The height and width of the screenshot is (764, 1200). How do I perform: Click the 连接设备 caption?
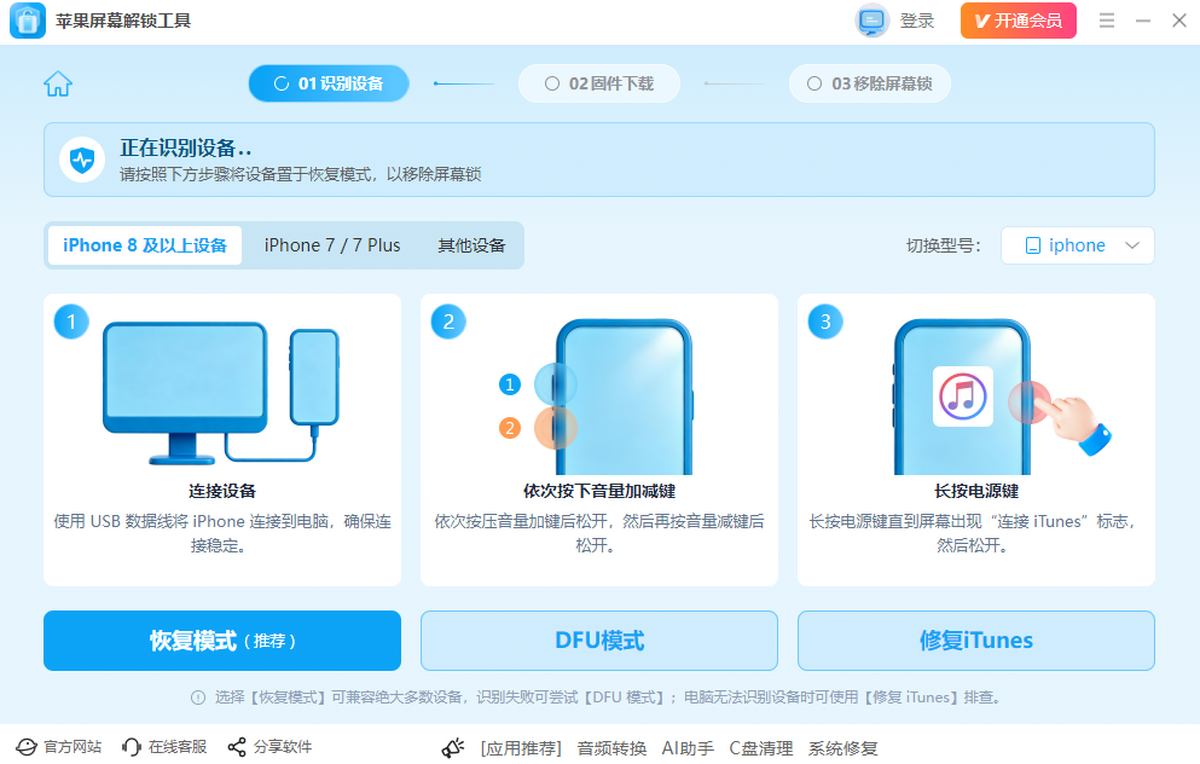click(222, 491)
